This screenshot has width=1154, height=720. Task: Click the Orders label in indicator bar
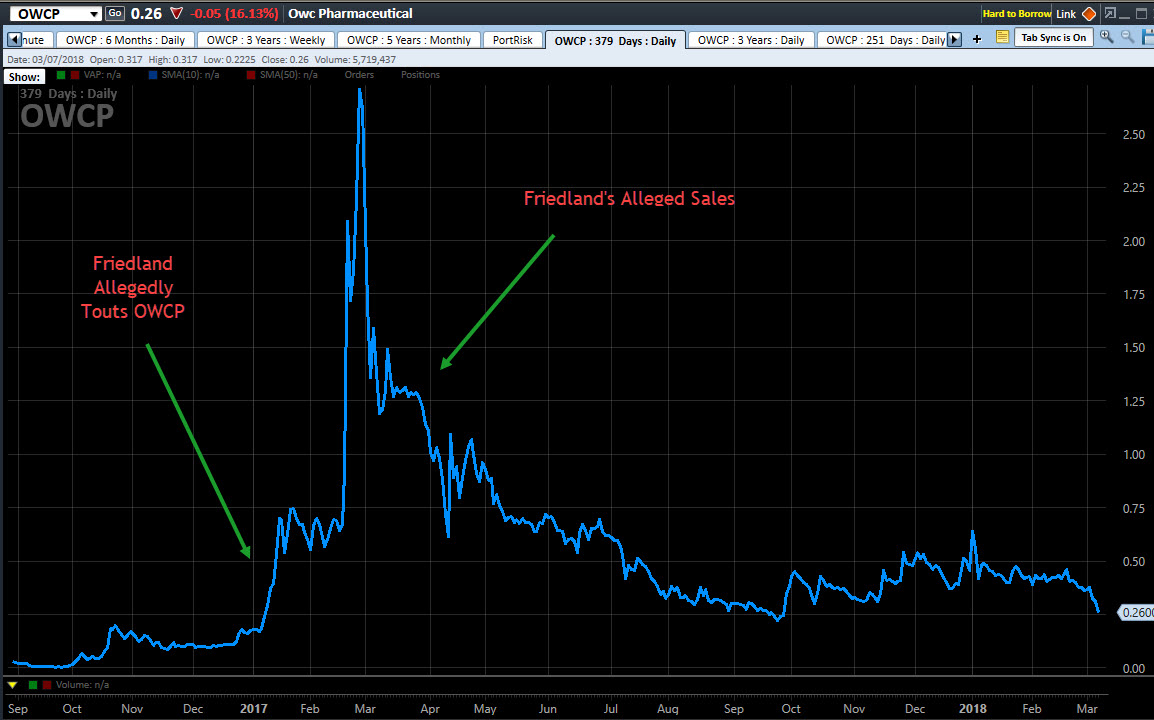[x=359, y=75]
